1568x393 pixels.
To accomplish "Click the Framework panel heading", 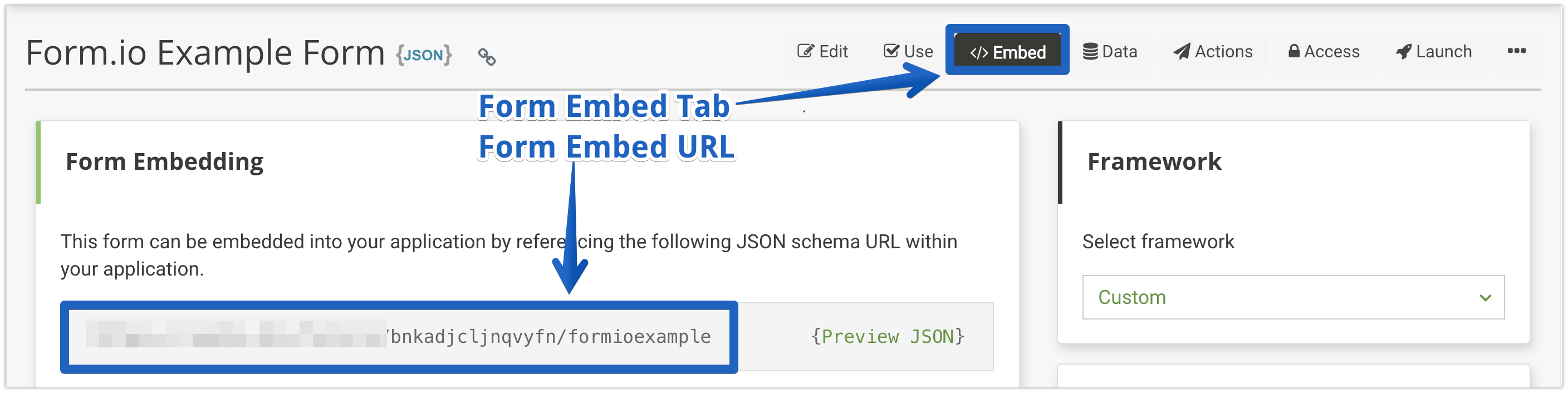I will pyautogui.click(x=1154, y=162).
